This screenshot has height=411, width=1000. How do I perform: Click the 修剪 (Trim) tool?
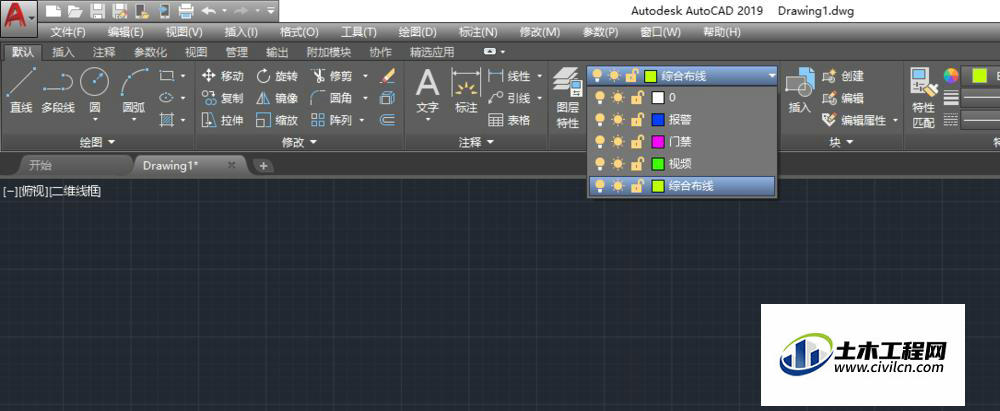(331, 76)
